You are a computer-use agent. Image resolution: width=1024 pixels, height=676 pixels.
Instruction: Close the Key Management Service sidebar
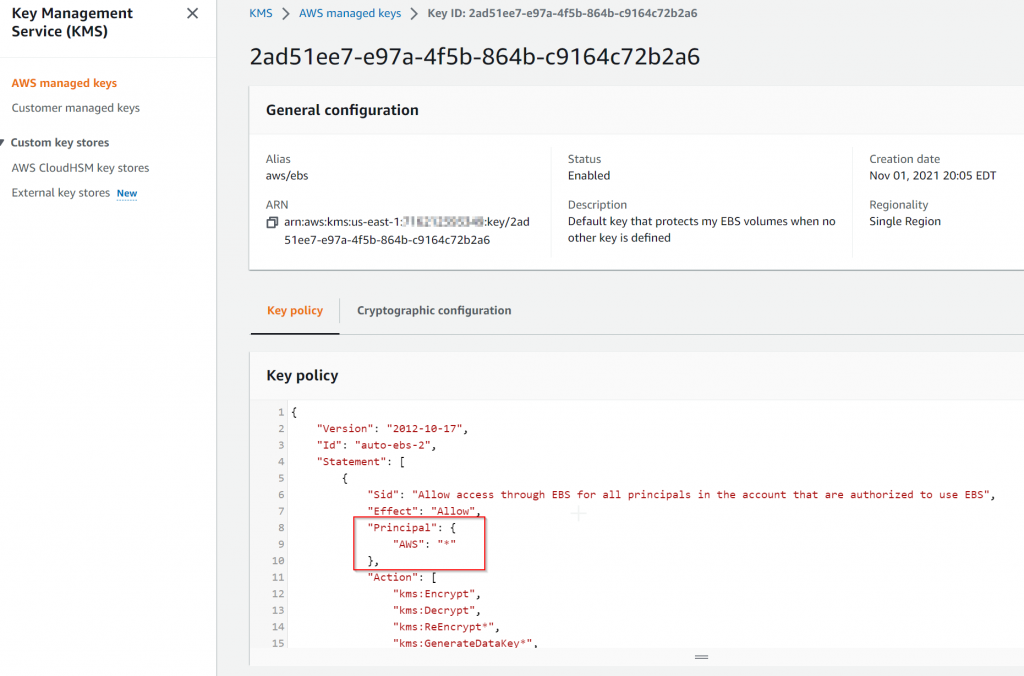coord(192,13)
